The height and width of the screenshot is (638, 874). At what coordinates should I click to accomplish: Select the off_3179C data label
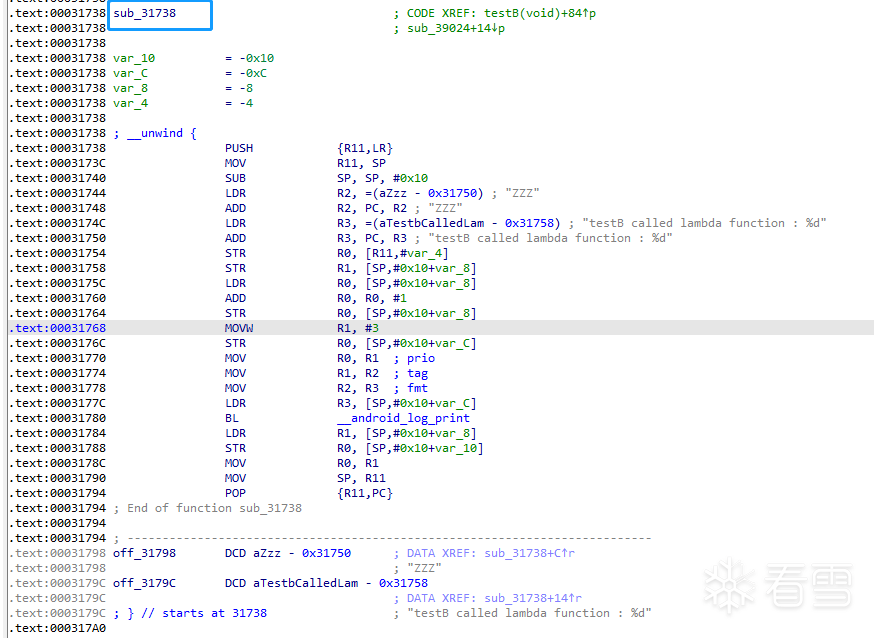pos(144,584)
